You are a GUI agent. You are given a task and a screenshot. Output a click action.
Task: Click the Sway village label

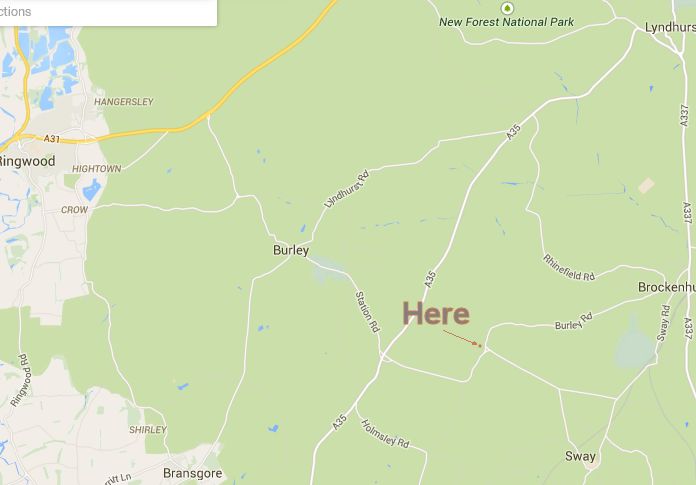pyautogui.click(x=580, y=456)
